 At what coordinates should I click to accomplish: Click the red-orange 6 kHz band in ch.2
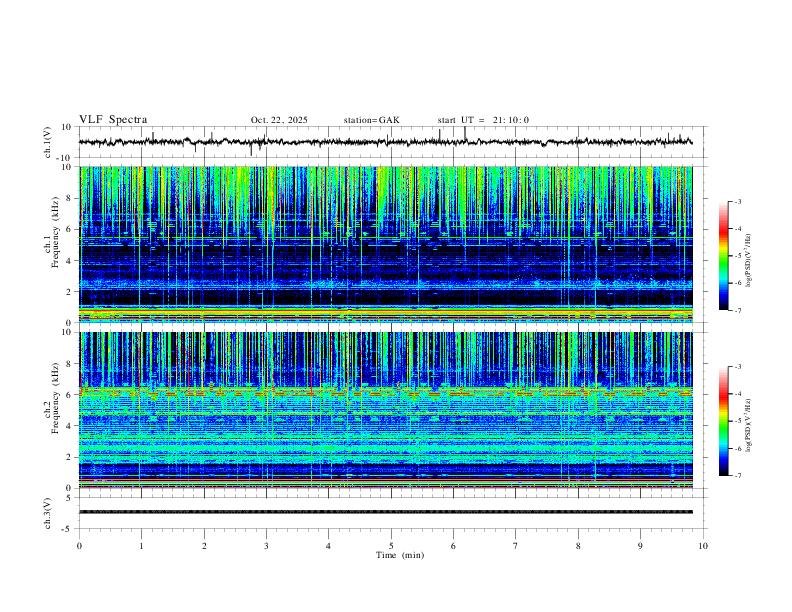385,393
